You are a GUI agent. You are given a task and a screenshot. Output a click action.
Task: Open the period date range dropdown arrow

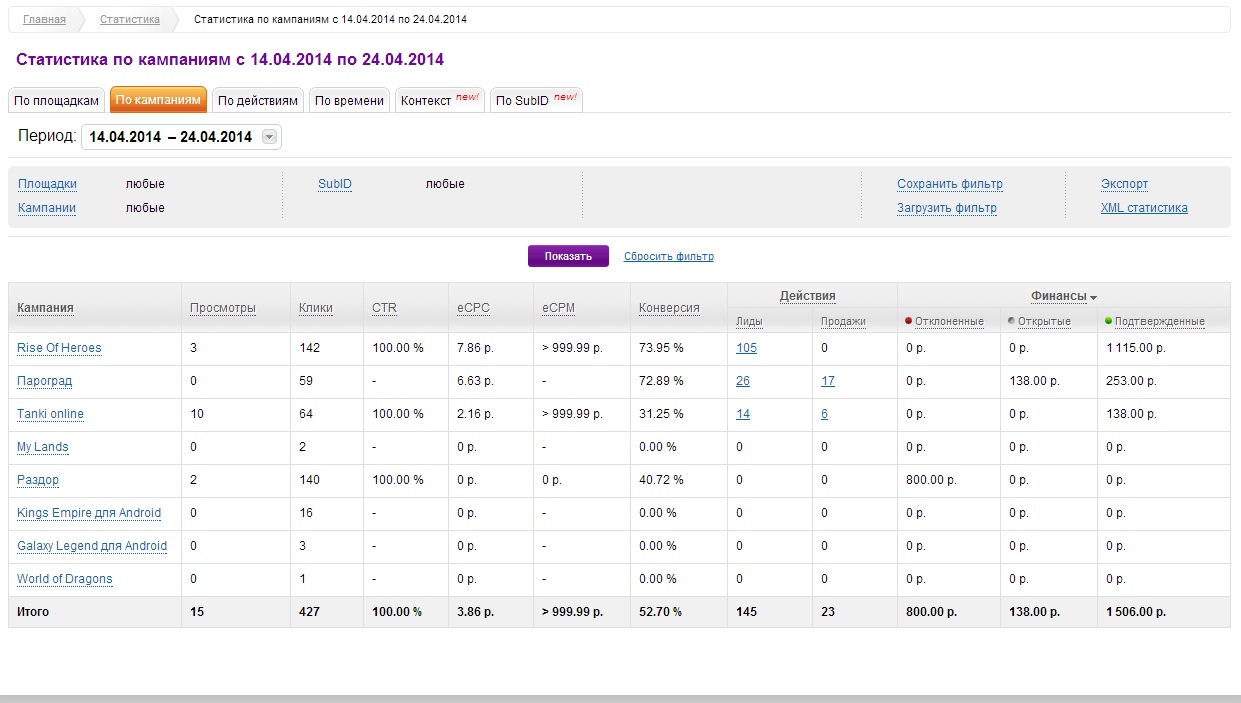point(269,137)
